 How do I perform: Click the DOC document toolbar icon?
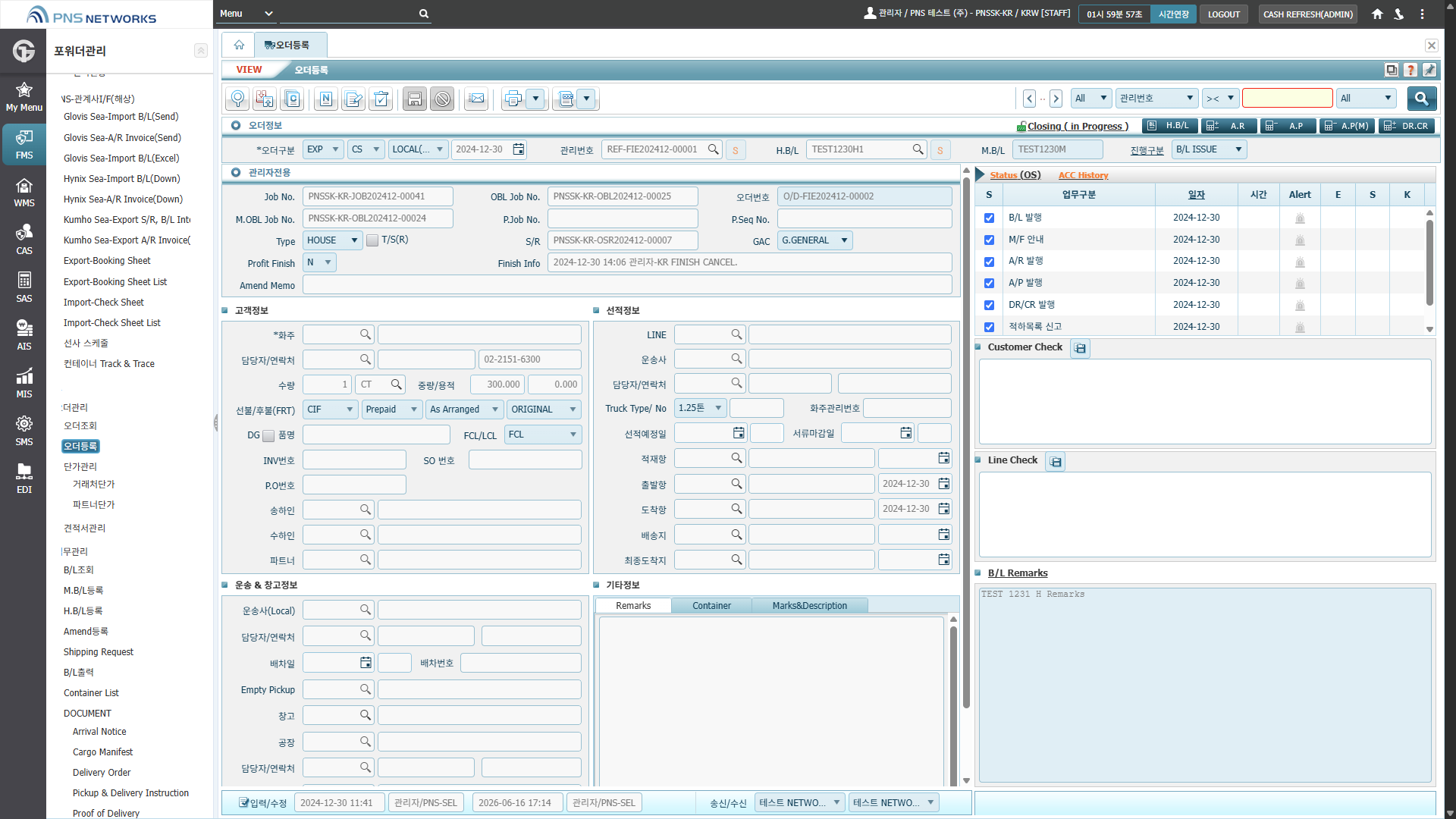point(566,99)
